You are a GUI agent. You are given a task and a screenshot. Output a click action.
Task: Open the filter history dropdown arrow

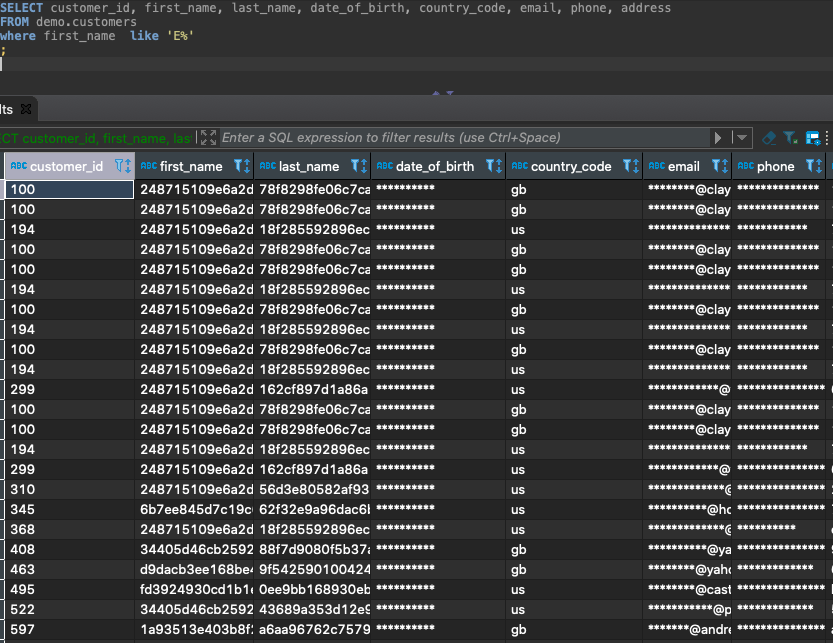[x=742, y=138]
